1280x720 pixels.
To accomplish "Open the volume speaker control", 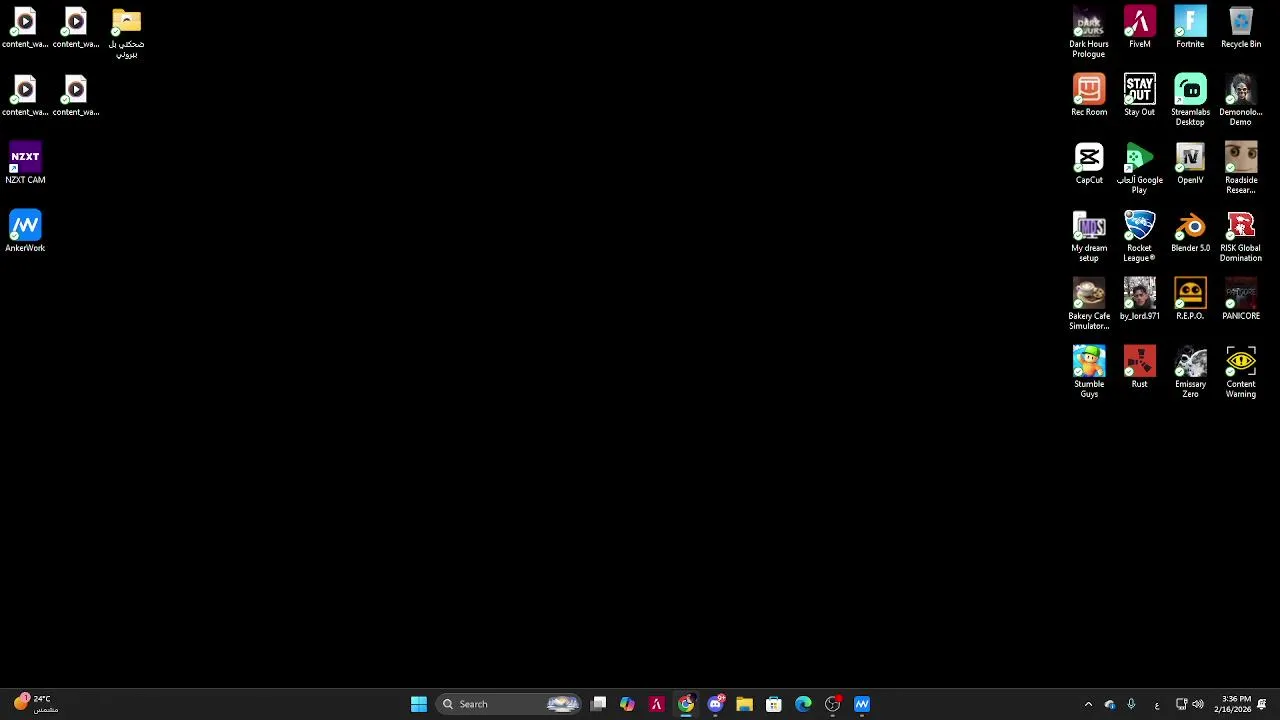I will 1198,704.
